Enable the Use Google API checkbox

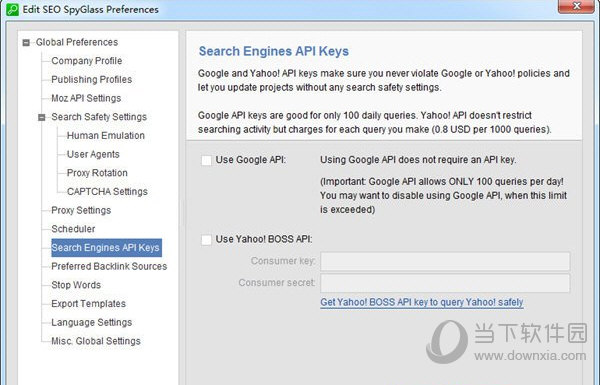click(206, 160)
